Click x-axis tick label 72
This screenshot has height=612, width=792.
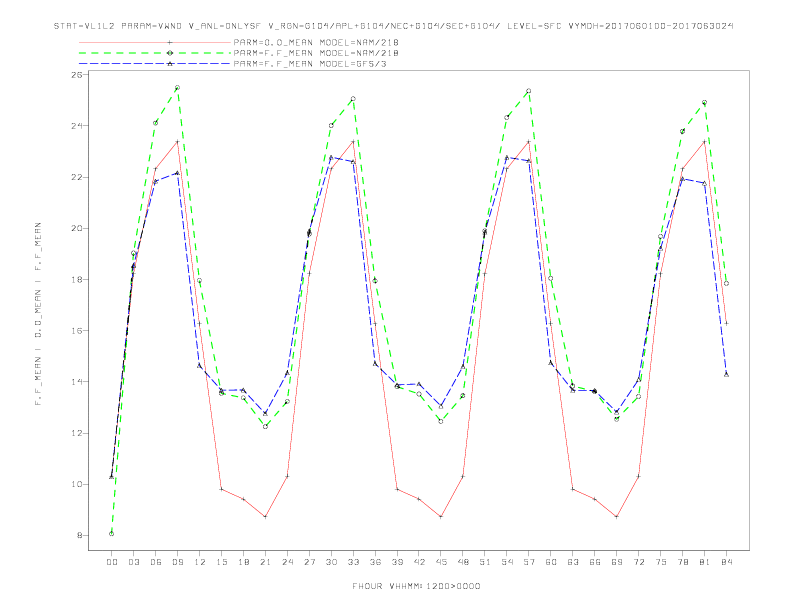coord(639,562)
